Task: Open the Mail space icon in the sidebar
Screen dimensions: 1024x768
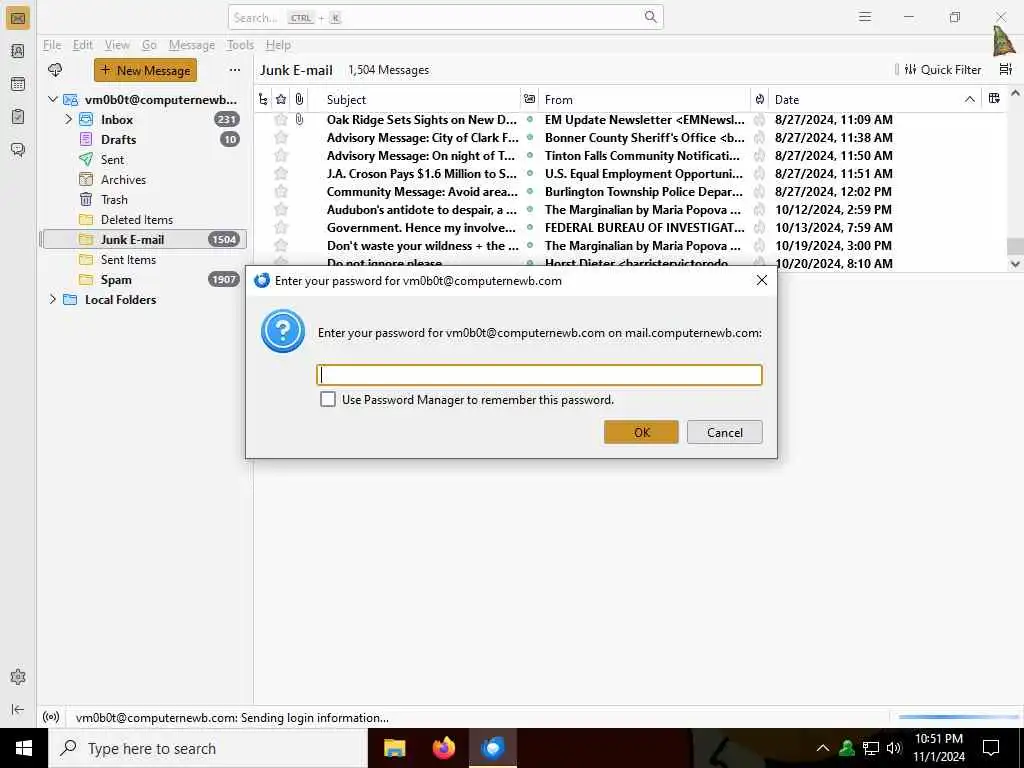Action: (18, 18)
